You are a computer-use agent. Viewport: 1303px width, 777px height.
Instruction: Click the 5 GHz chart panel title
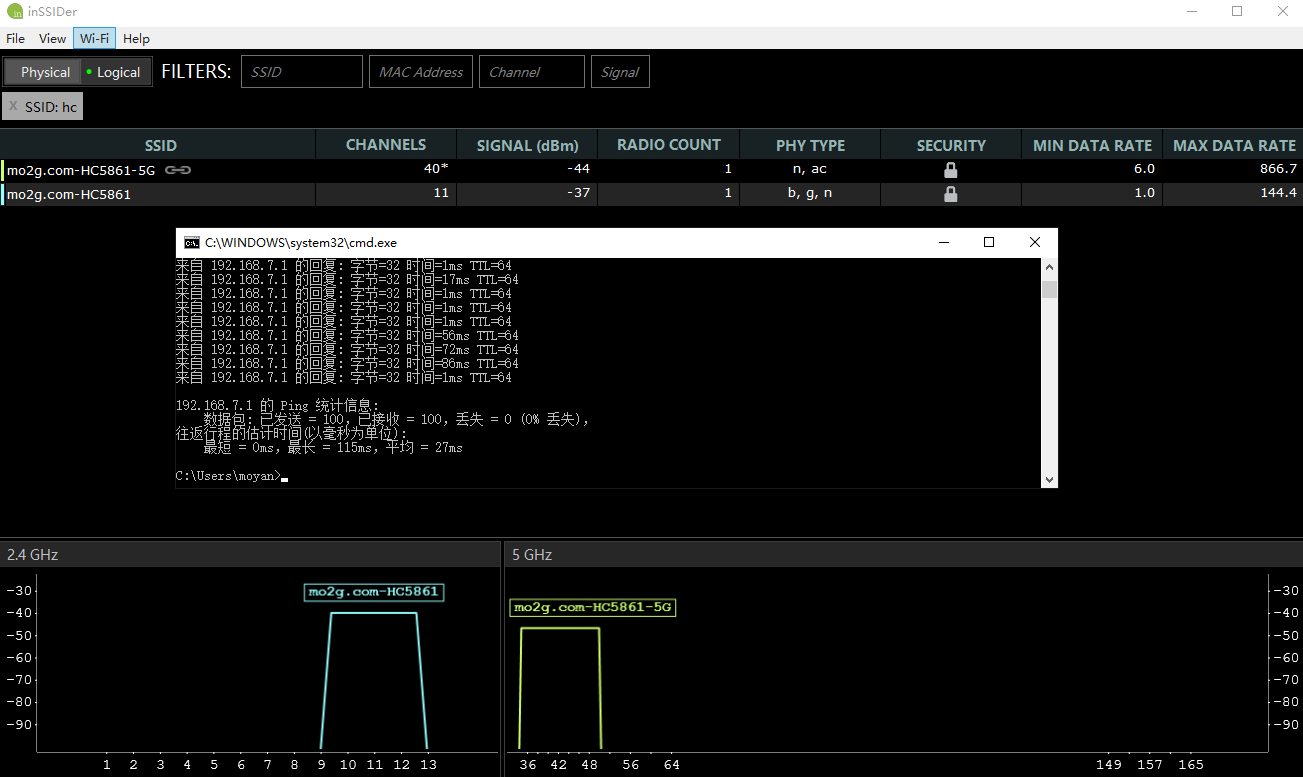coord(532,554)
